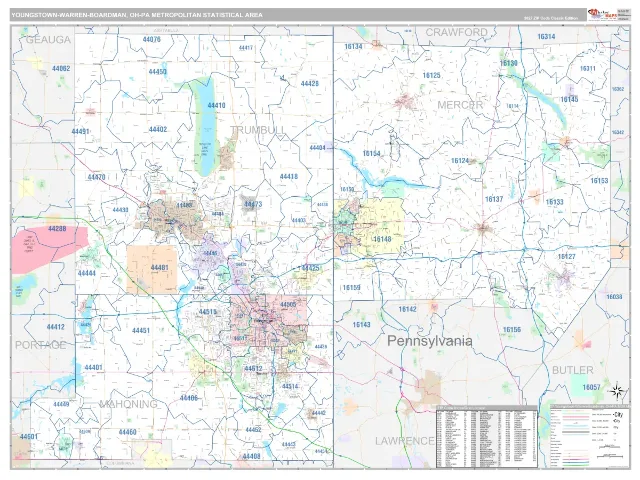Click ZIP code 16153

tap(599, 180)
